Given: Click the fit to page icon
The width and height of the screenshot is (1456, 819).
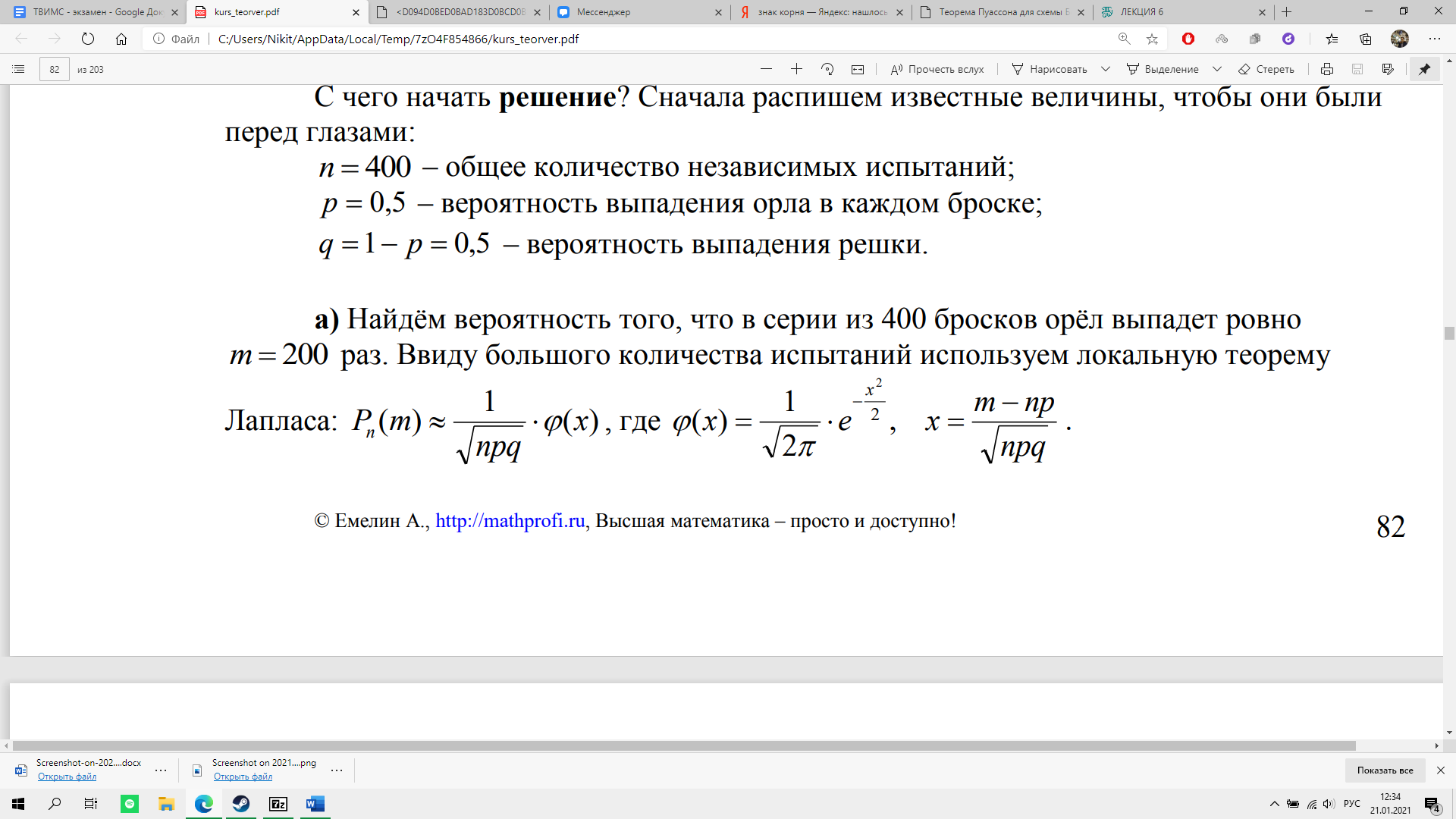Looking at the screenshot, I should click(858, 69).
